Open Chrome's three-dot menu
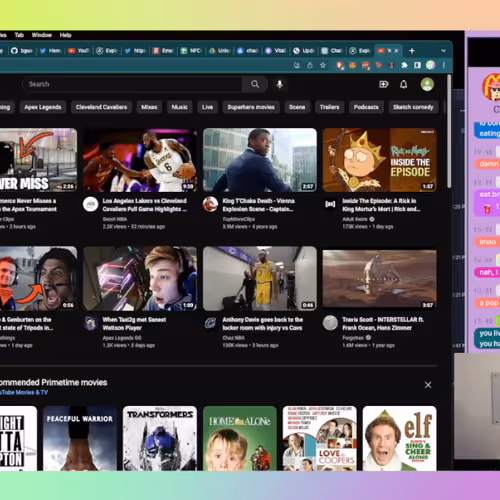Viewport: 500px width, 500px height. coord(444,65)
